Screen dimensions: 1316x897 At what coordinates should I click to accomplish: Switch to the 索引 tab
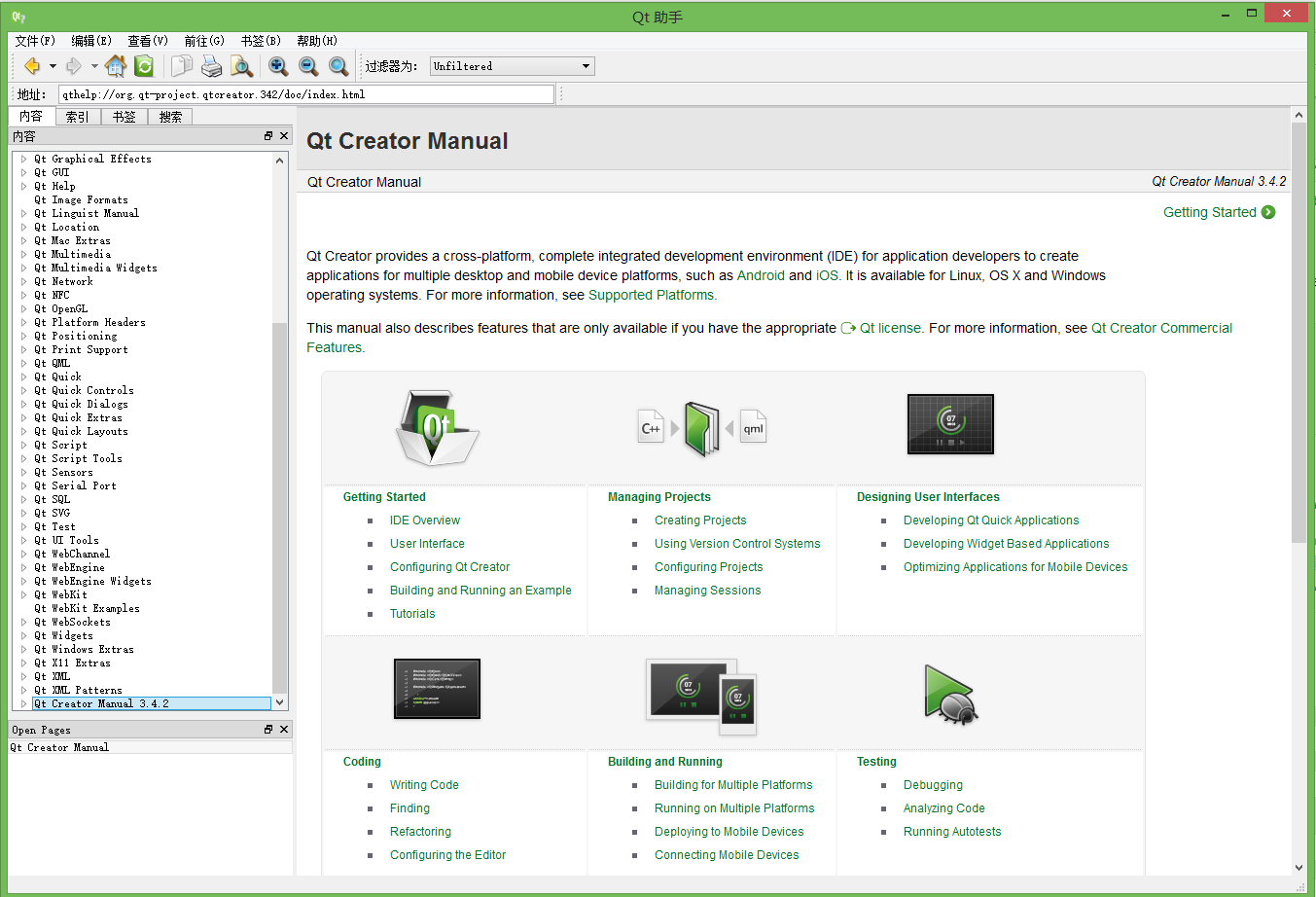pos(78,117)
